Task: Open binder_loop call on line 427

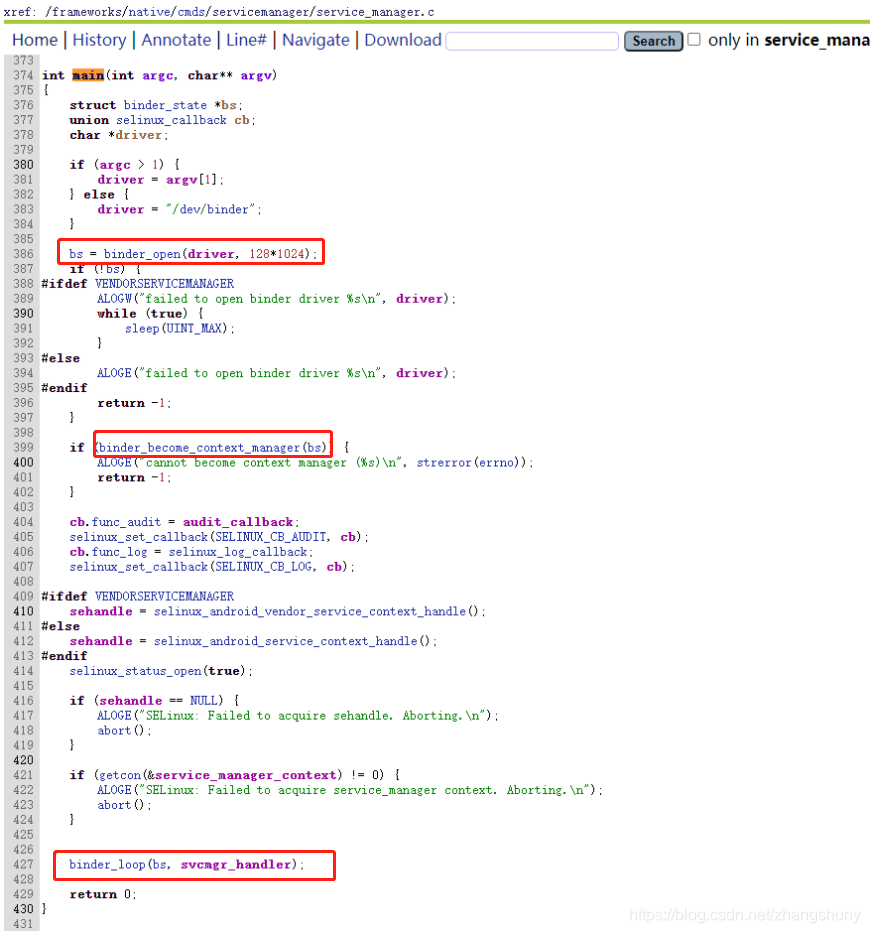Action: 107,864
